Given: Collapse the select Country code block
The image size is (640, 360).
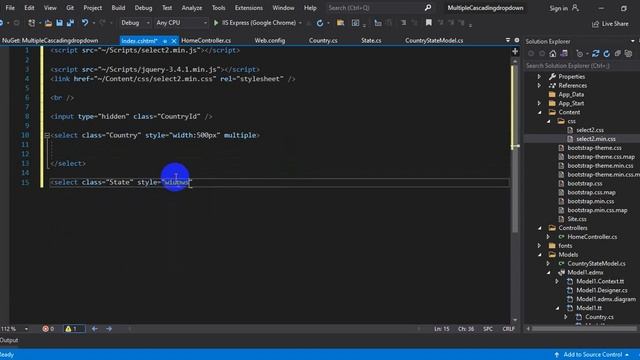Looking at the screenshot, I should click(47, 135).
